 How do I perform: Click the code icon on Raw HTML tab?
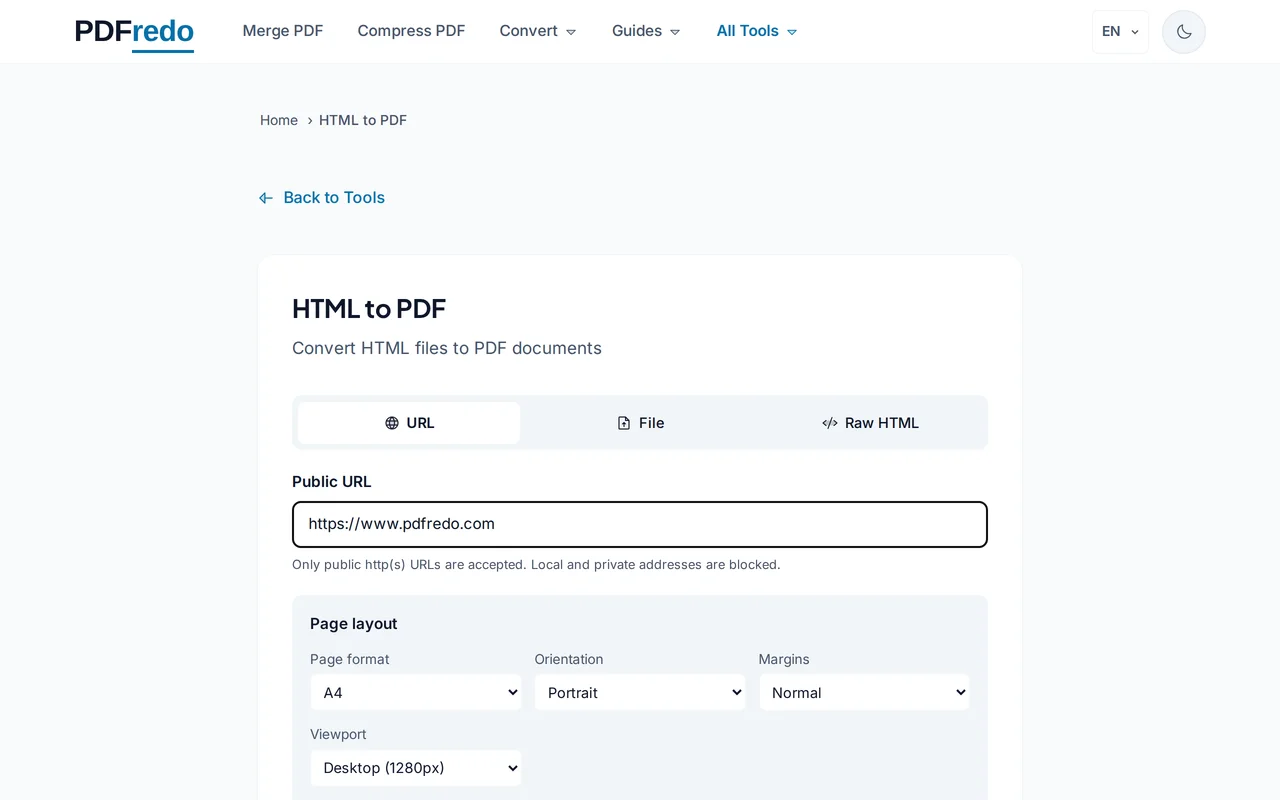830,423
